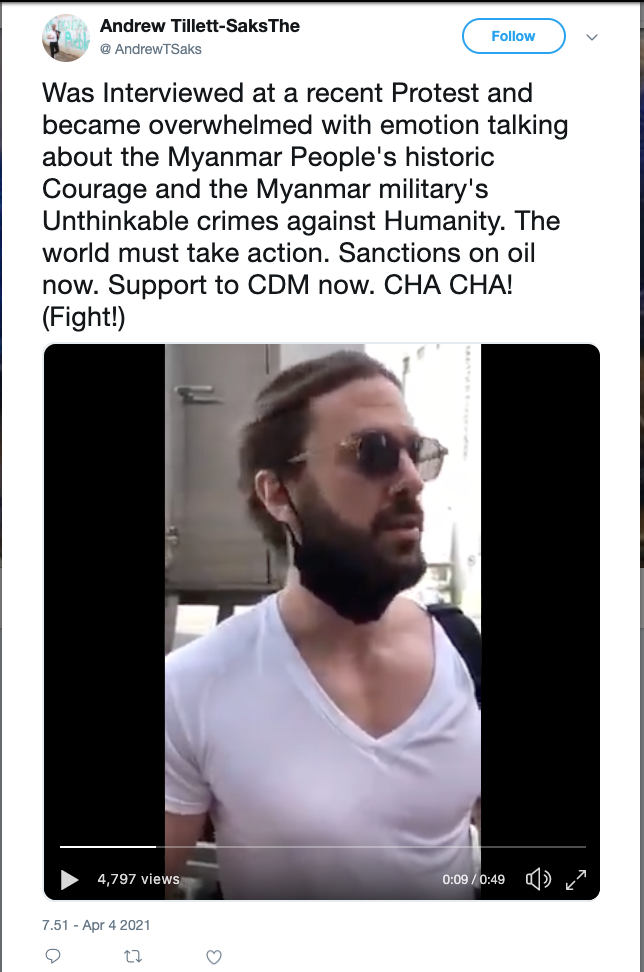Click the 0:09 elapsed time label
This screenshot has width=644, height=972.
(x=455, y=880)
